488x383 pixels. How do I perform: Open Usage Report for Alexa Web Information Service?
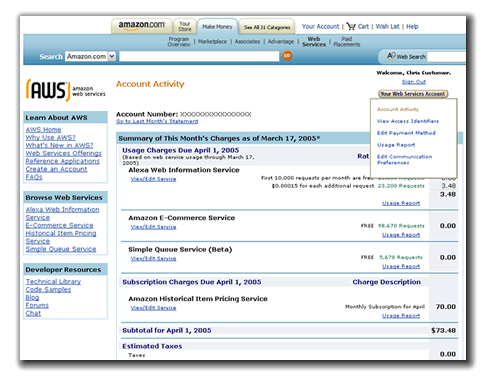pyautogui.click(x=401, y=203)
